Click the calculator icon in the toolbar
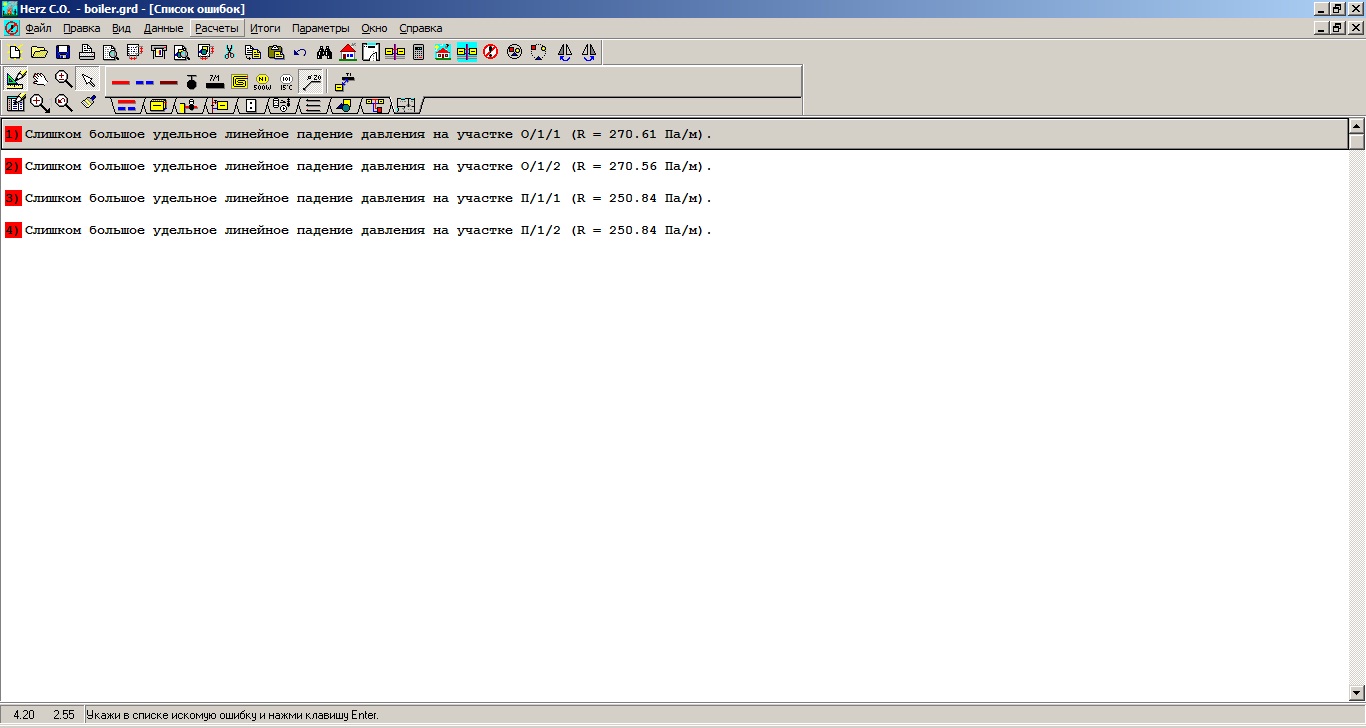Screen dimensions: 1366x728 pos(418,52)
